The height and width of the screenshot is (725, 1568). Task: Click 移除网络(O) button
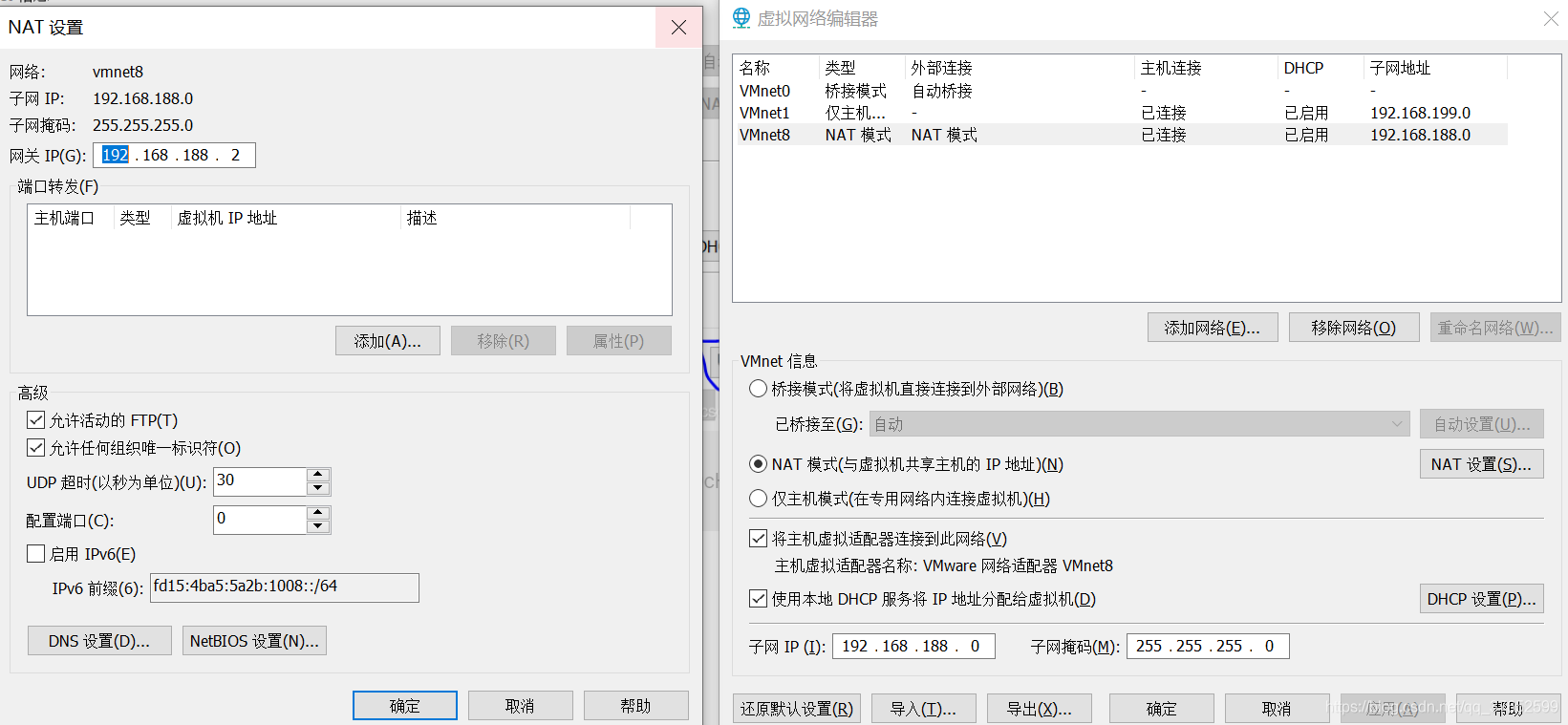click(x=1353, y=328)
